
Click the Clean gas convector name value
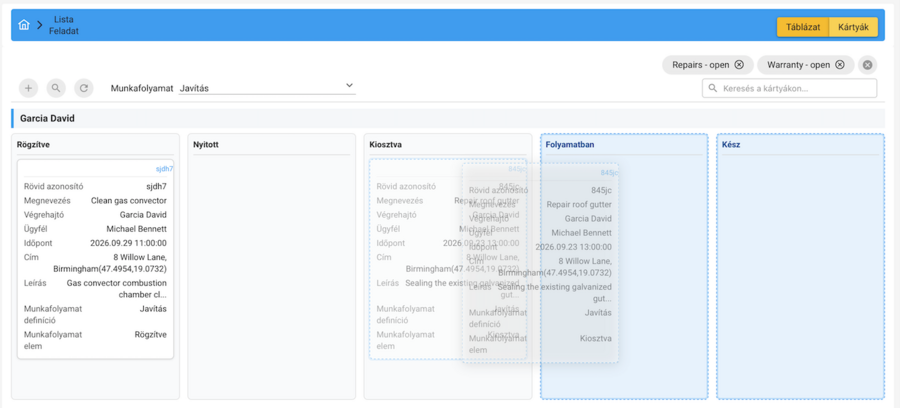(x=129, y=201)
